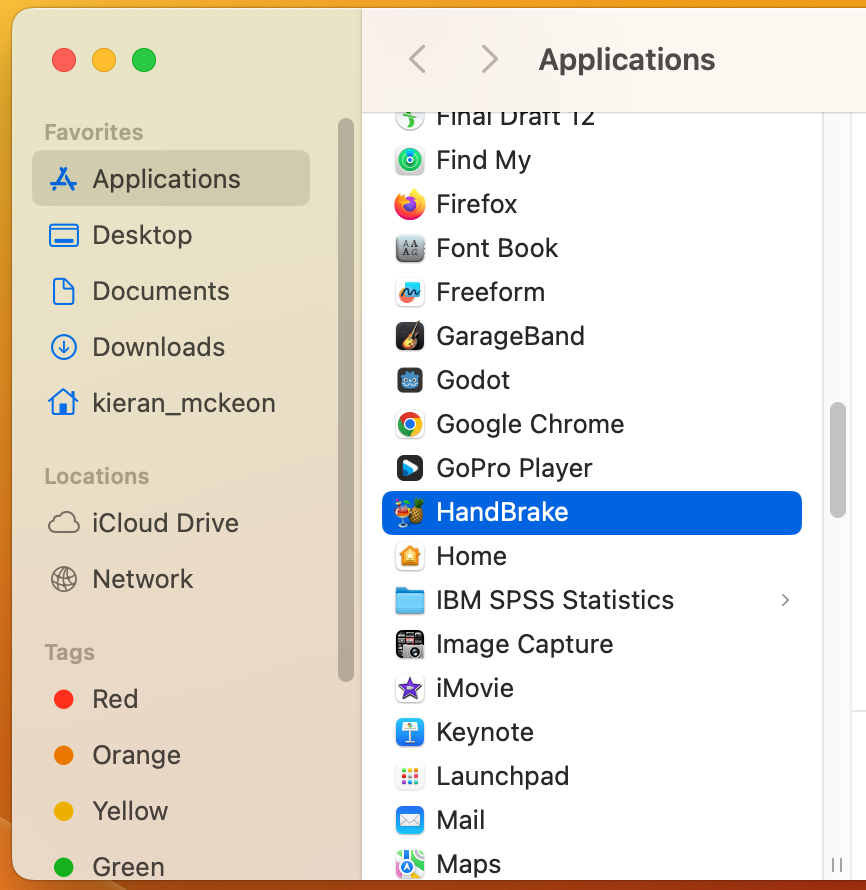866x890 pixels.
Task: Select the "Find My" name
Action: [484, 160]
